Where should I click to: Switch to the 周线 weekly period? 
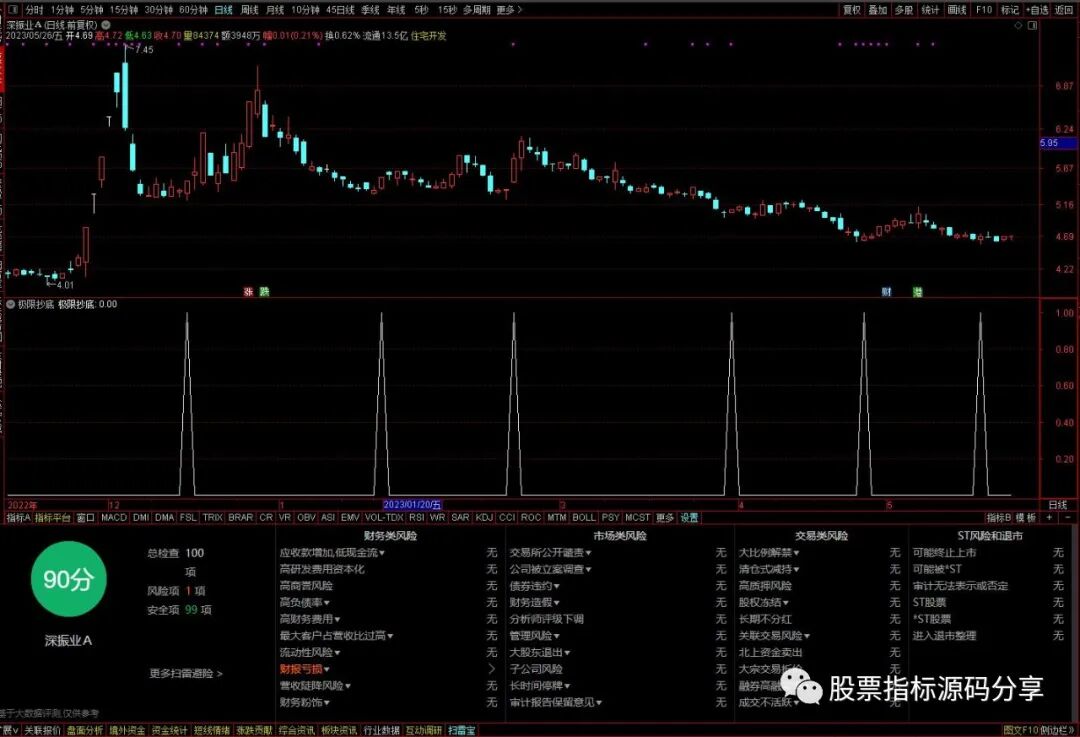tap(249, 10)
